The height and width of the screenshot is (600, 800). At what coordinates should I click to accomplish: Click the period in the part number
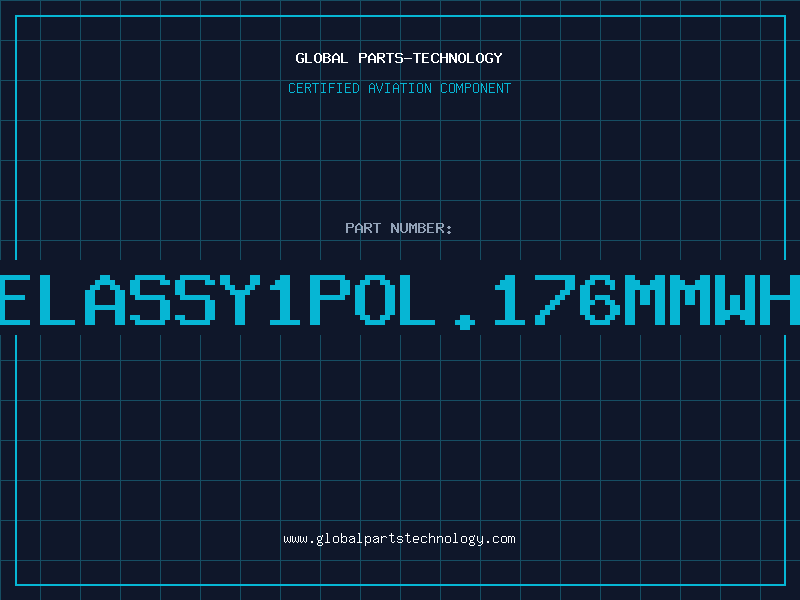[465, 322]
